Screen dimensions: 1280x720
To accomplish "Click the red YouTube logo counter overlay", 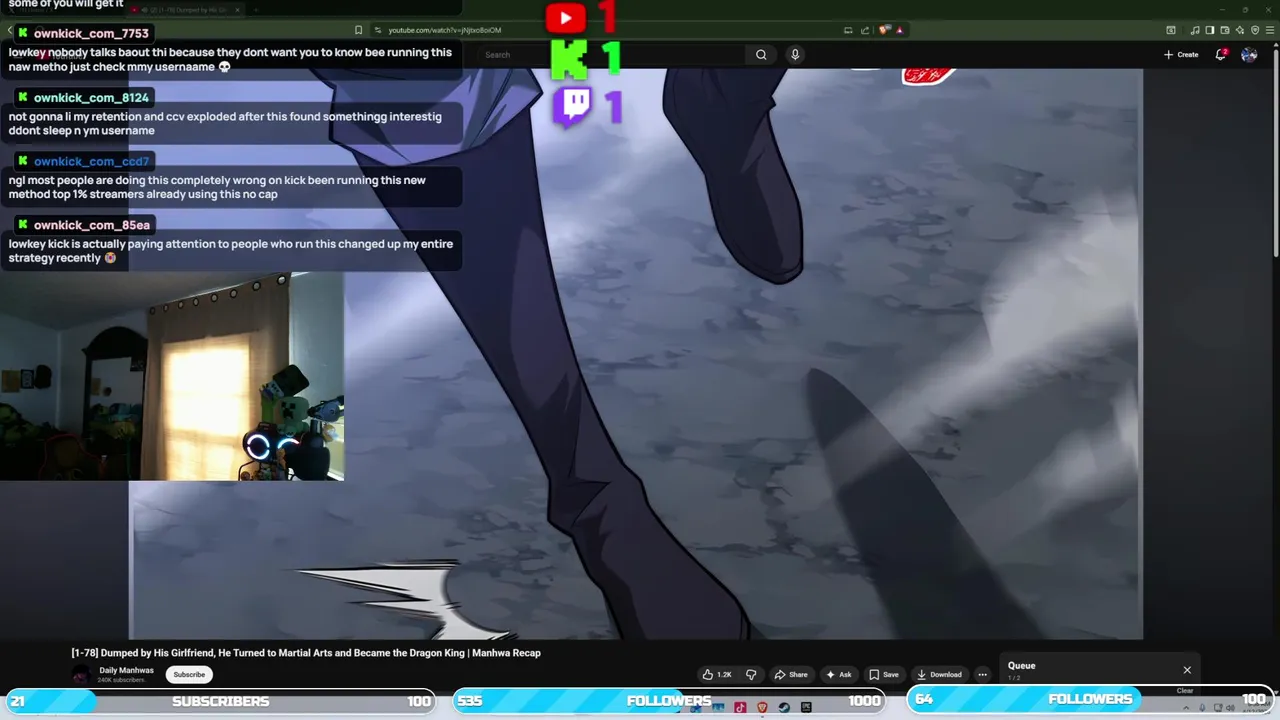I will point(566,17).
